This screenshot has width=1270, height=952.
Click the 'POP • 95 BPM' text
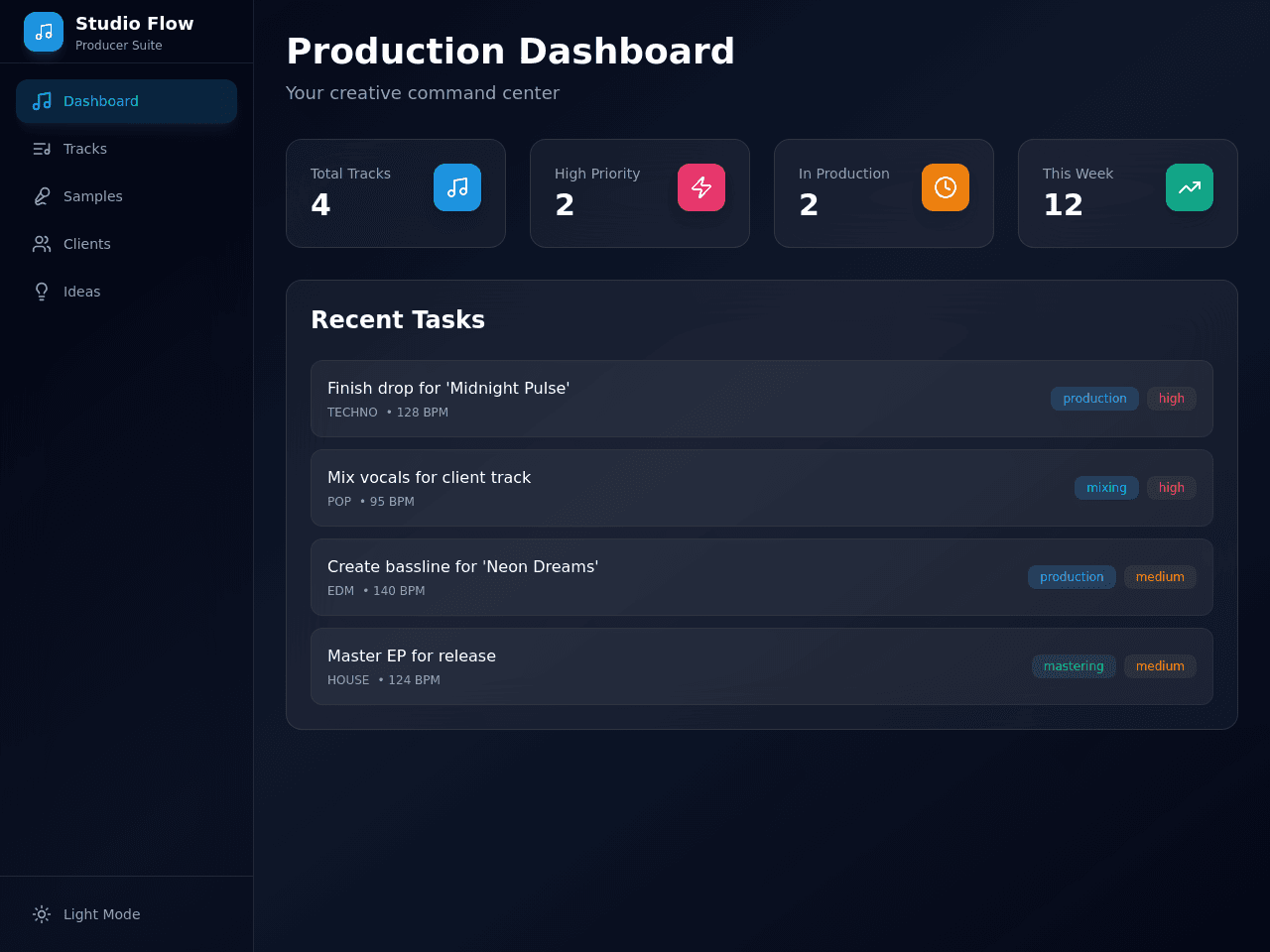371,502
